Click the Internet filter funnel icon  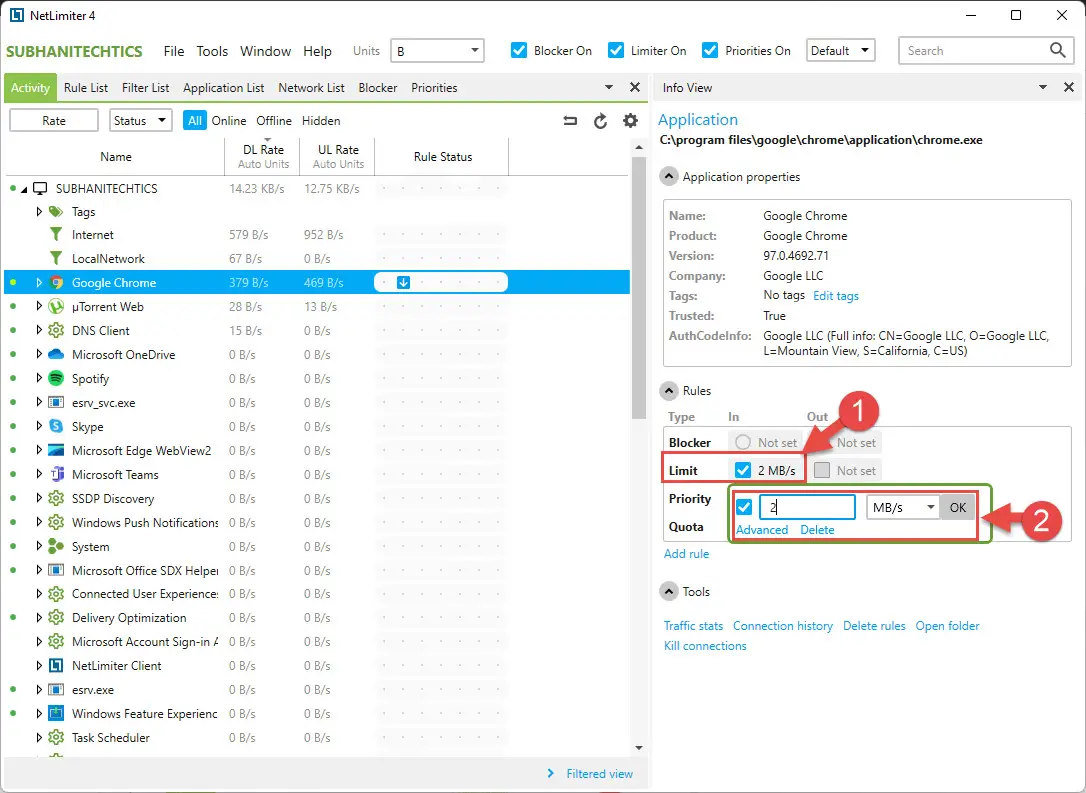pyautogui.click(x=56, y=235)
